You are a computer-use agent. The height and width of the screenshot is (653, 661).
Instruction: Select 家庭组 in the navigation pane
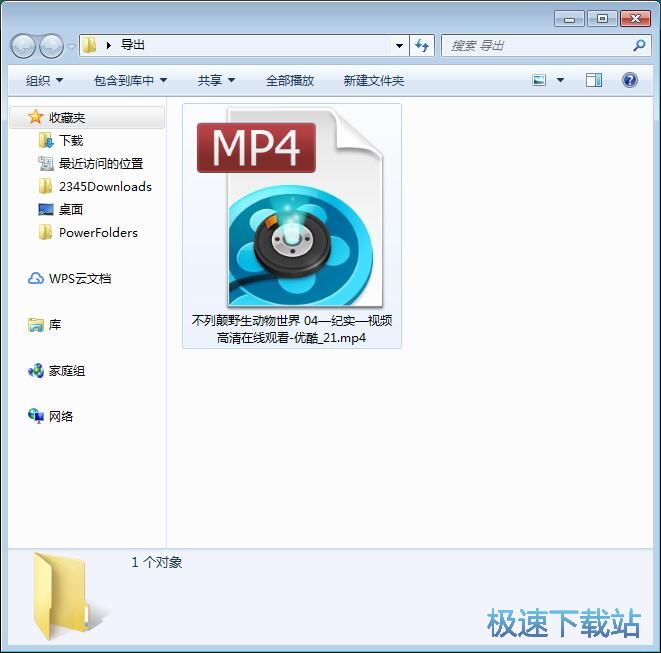(x=67, y=371)
